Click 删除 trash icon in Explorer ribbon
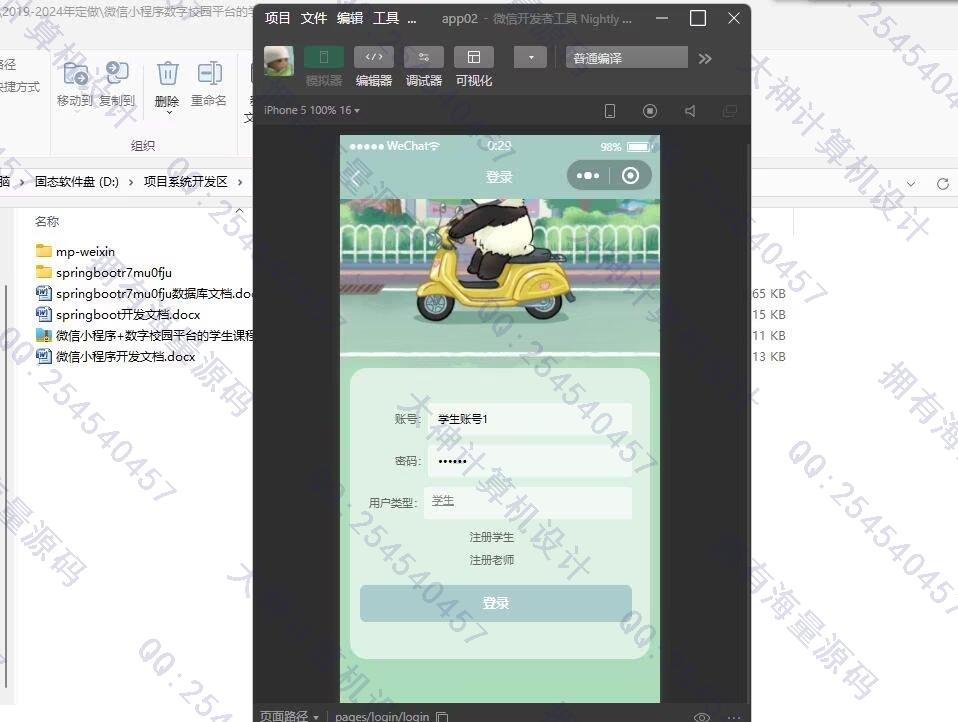Image resolution: width=958 pixels, height=722 pixels. tap(167, 75)
